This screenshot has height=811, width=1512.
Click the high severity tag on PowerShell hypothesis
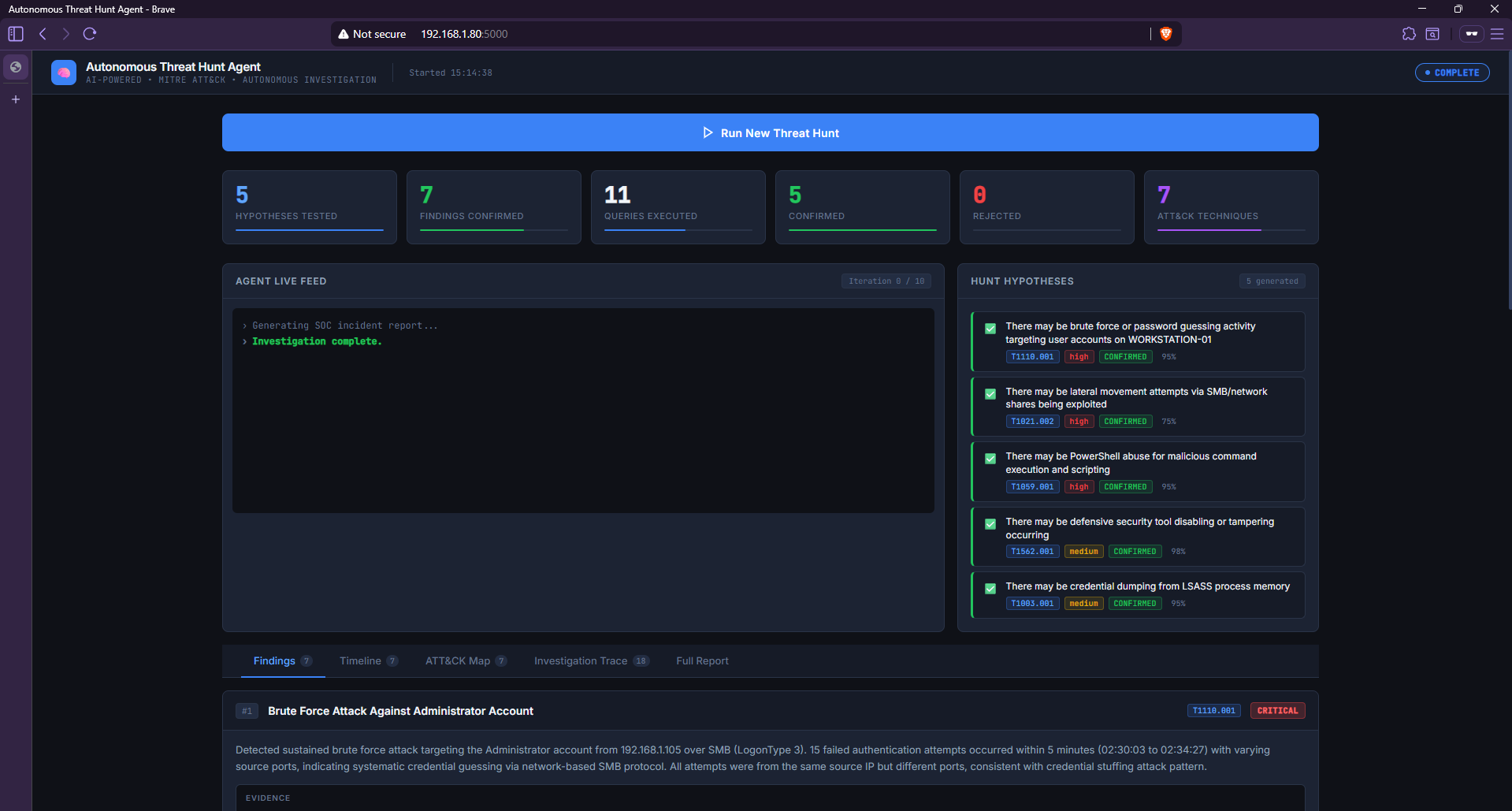click(x=1079, y=487)
